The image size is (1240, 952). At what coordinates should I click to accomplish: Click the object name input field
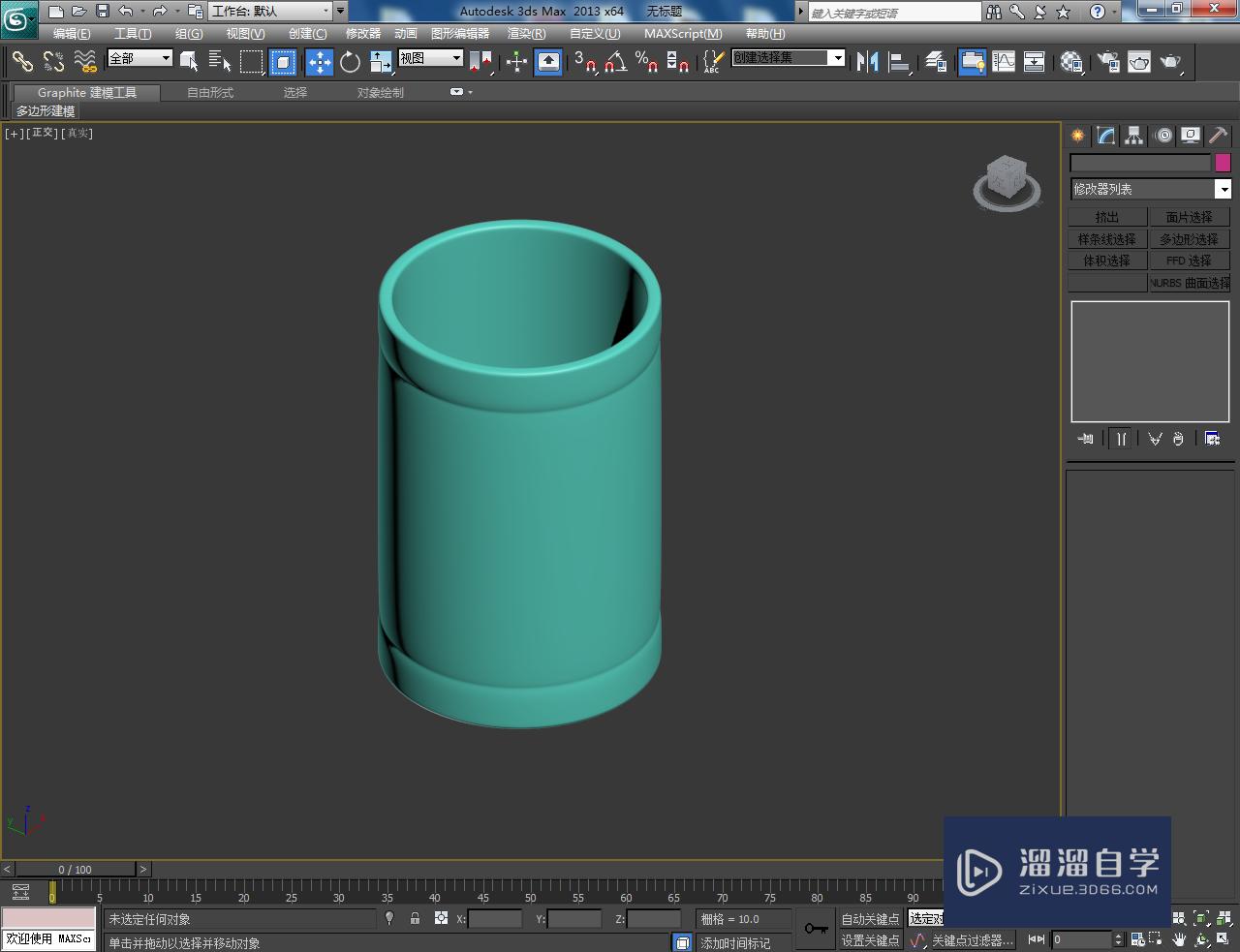pos(1140,163)
